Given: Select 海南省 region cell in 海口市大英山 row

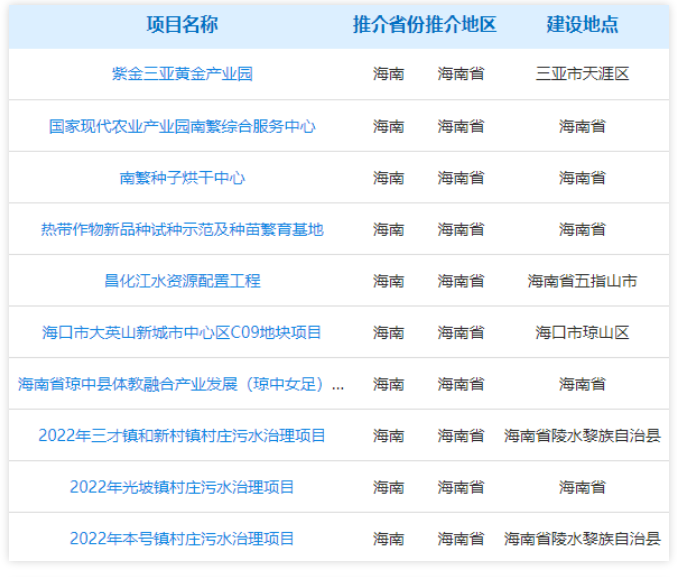Looking at the screenshot, I should (461, 333).
